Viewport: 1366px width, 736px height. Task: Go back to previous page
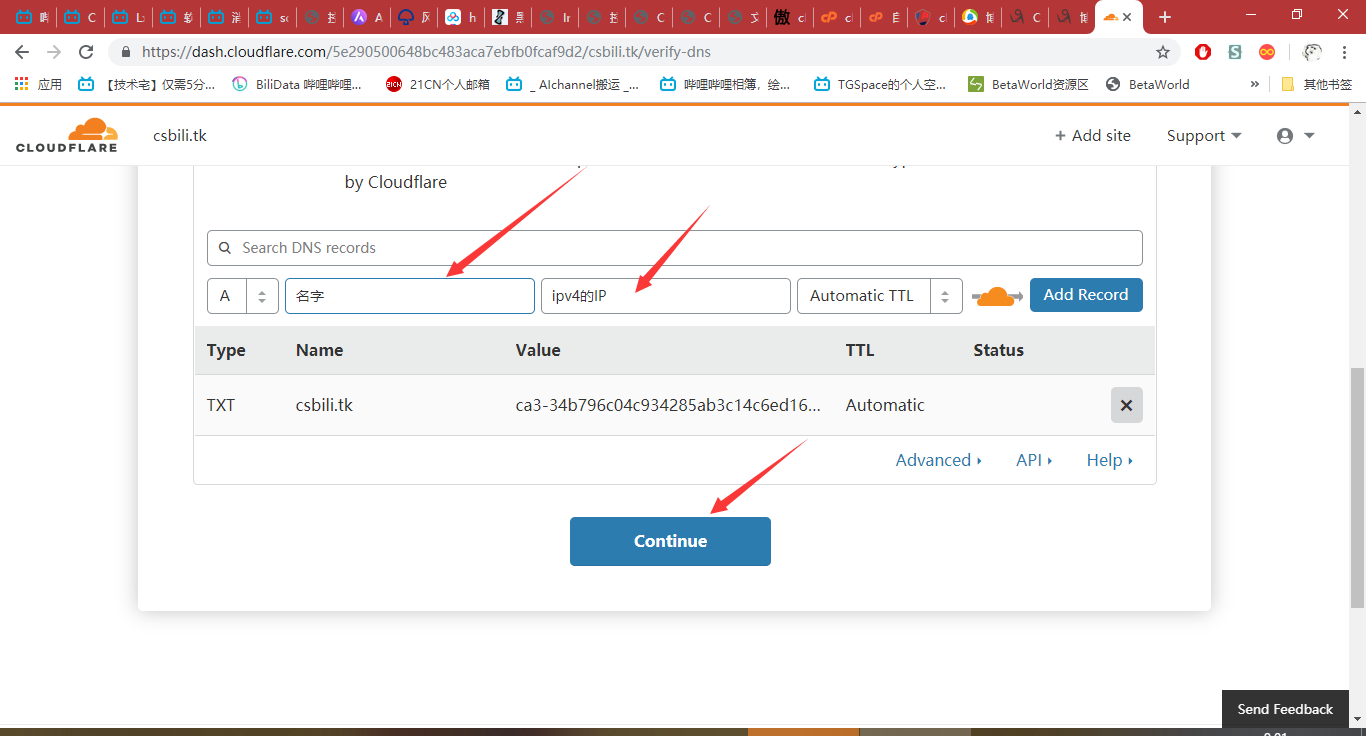[x=22, y=52]
